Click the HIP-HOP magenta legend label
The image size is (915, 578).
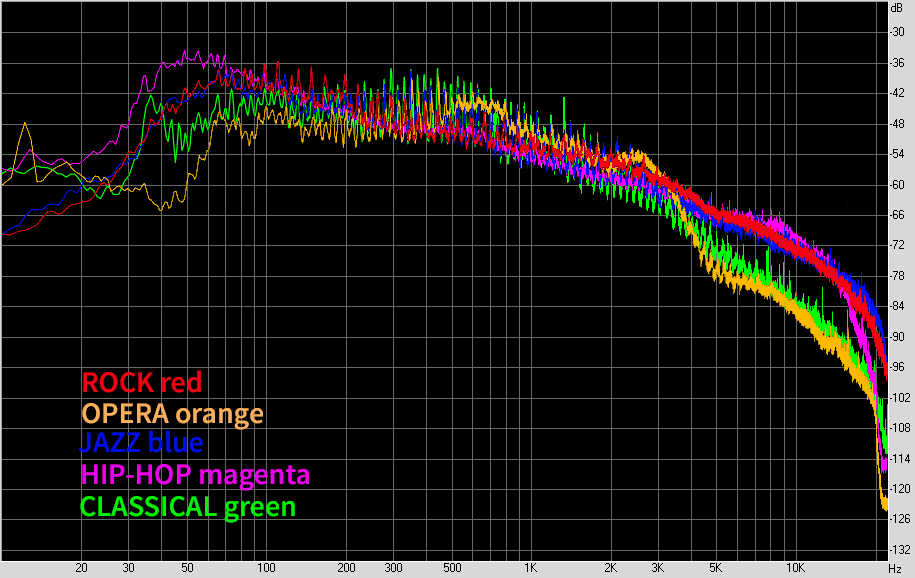(195, 474)
